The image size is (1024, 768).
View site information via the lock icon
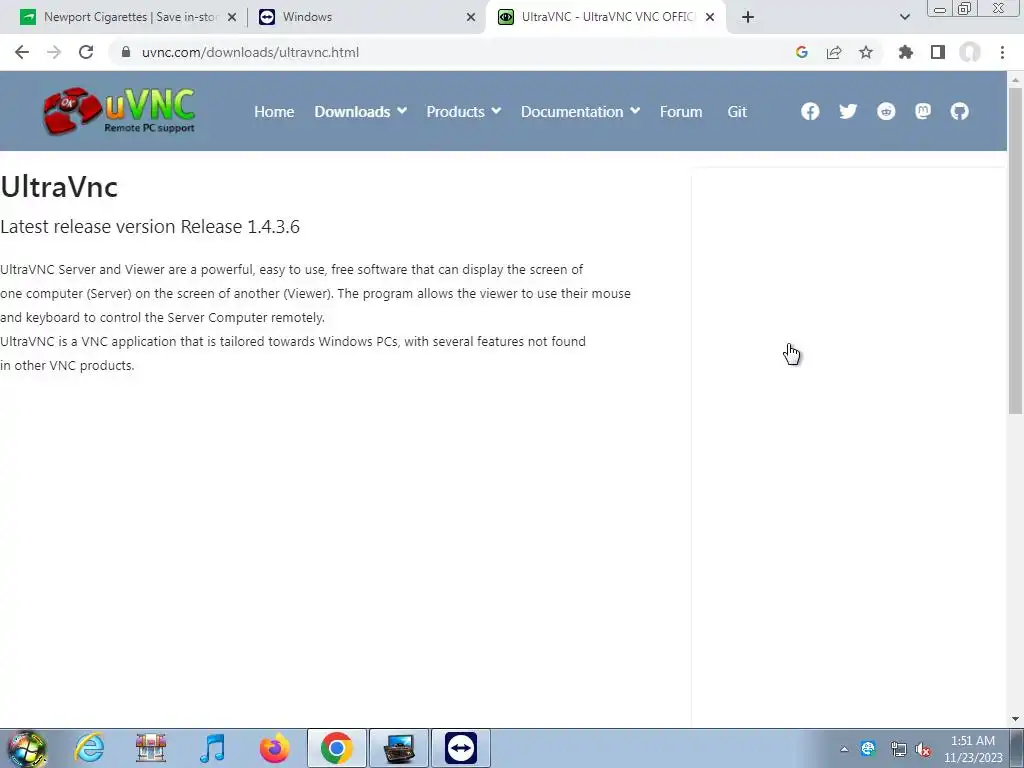[x=126, y=52]
